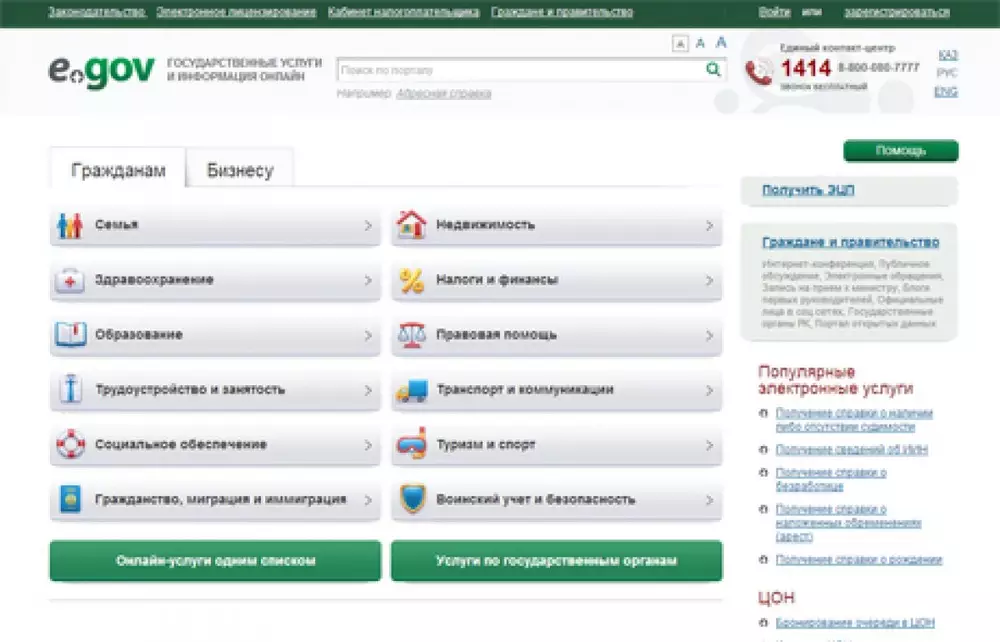Click the open book icon for Образование
This screenshot has width=1000, height=642.
tap(69, 335)
